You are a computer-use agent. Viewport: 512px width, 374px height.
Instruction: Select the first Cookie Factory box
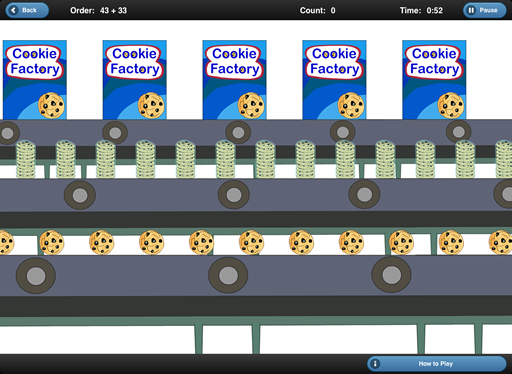[x=35, y=80]
